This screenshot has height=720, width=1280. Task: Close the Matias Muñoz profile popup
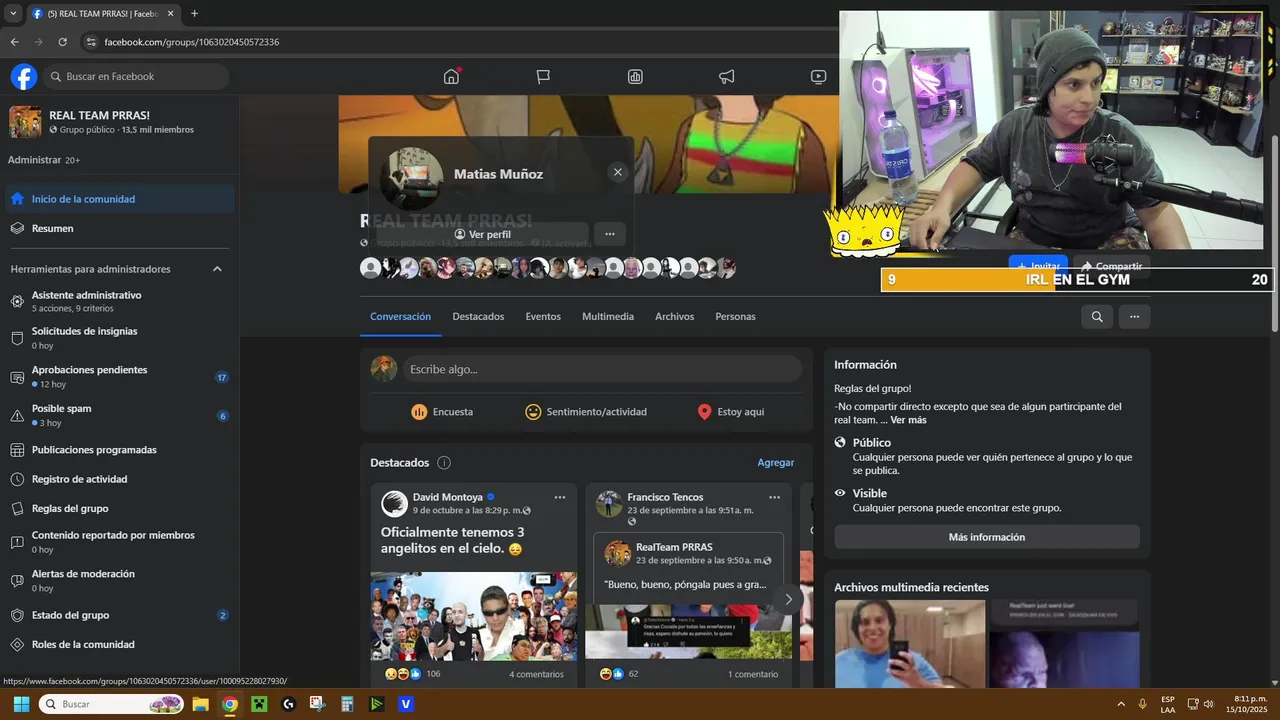pyautogui.click(x=618, y=172)
